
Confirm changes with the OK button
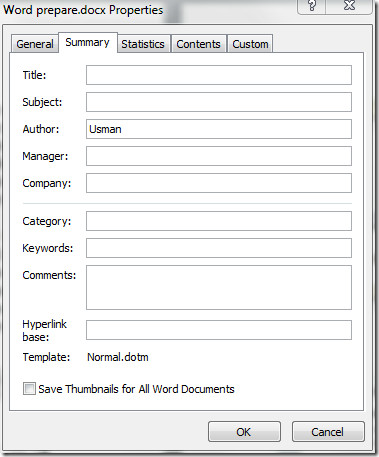tap(244, 432)
